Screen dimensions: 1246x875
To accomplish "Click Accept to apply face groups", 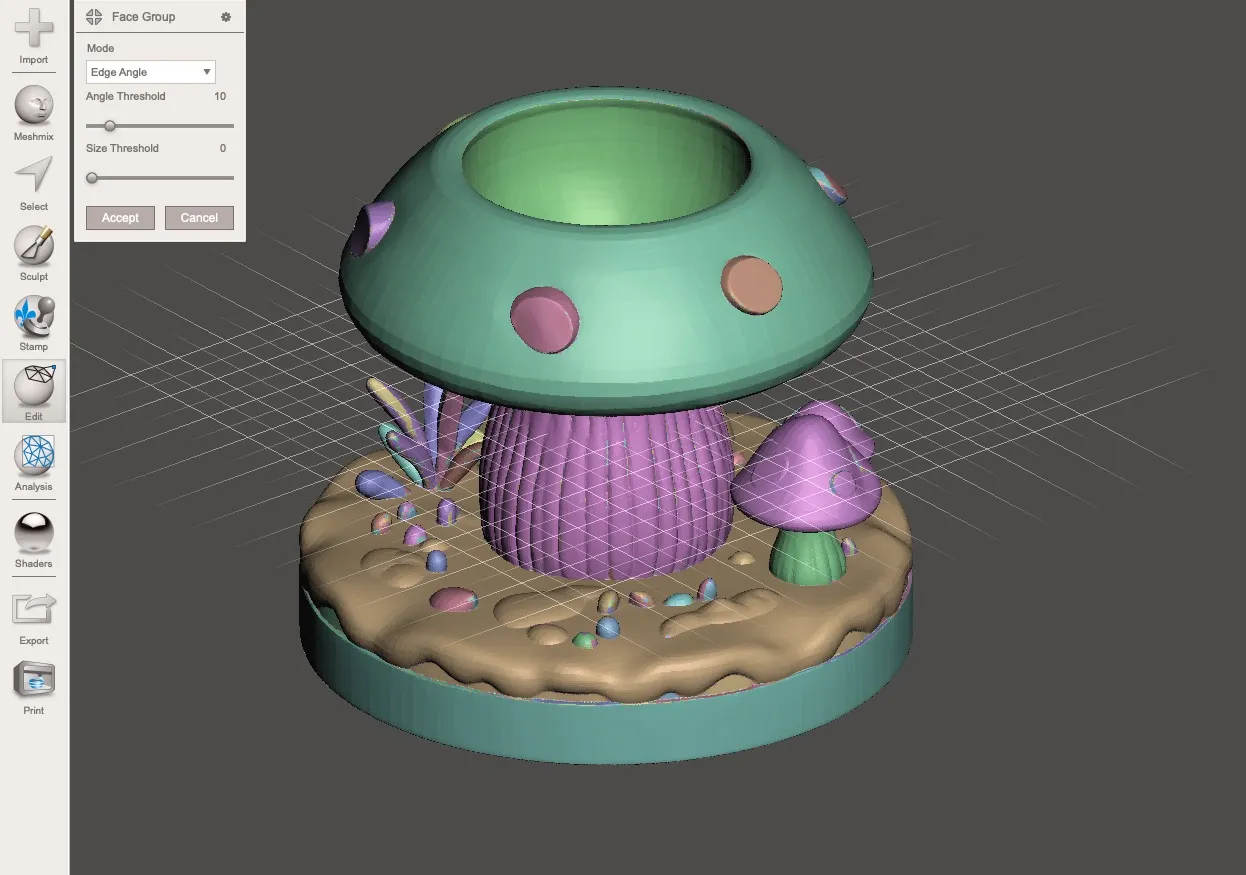I will click(x=120, y=217).
